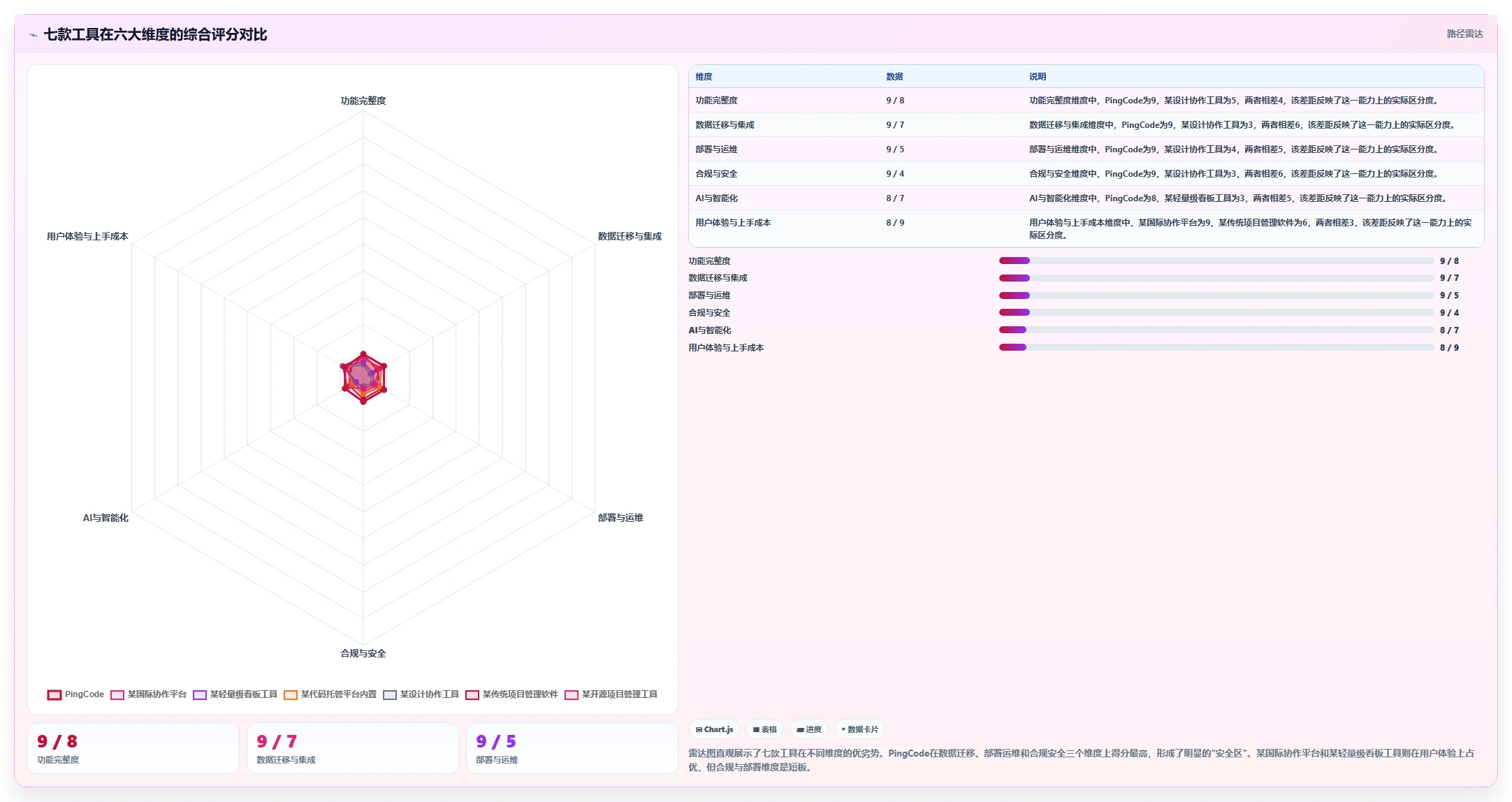Toggle 某国际协作平台 legend series
The height and width of the screenshot is (802, 1512).
pos(149,694)
